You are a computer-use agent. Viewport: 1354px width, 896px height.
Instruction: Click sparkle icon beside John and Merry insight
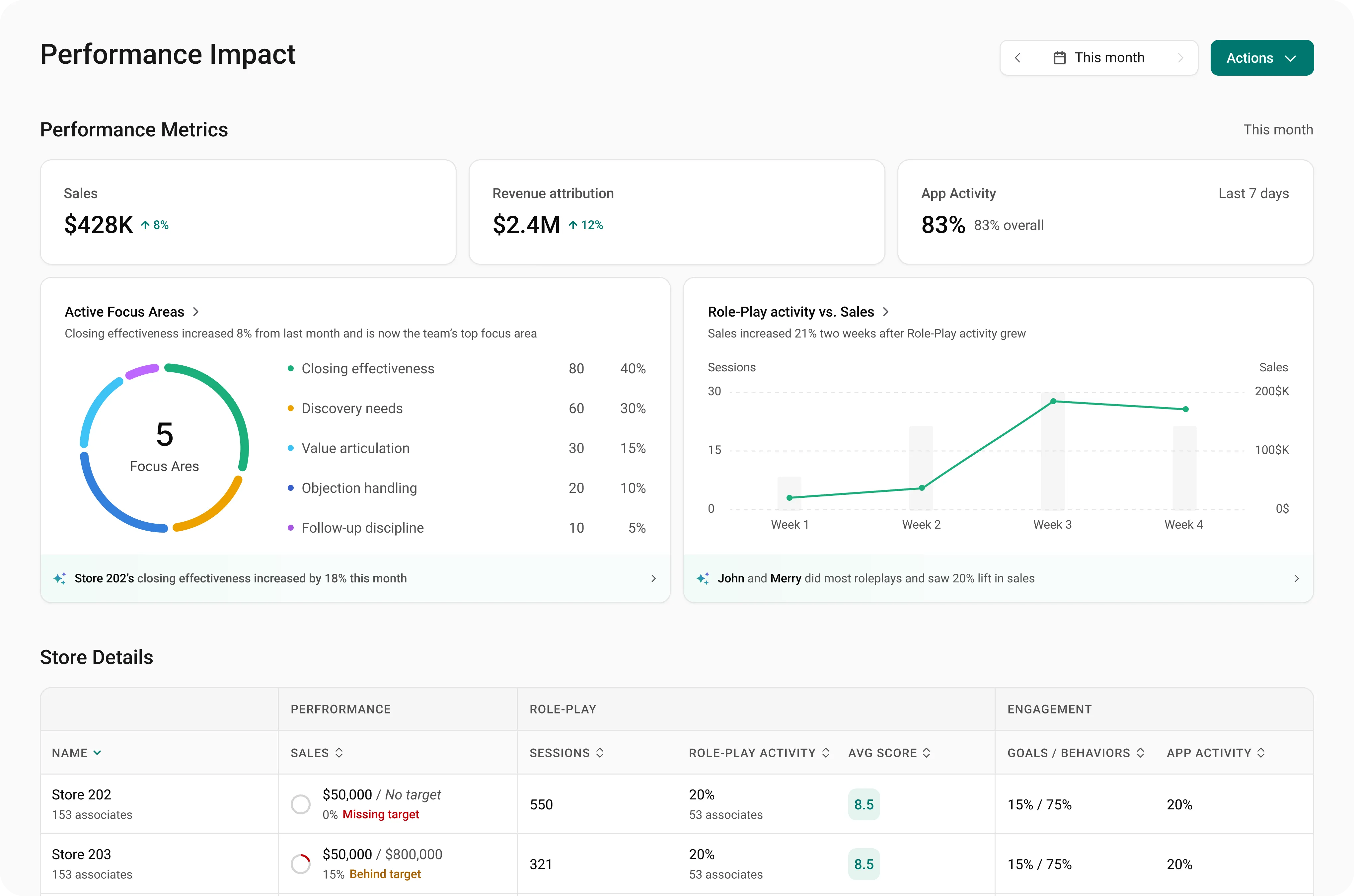(x=703, y=578)
